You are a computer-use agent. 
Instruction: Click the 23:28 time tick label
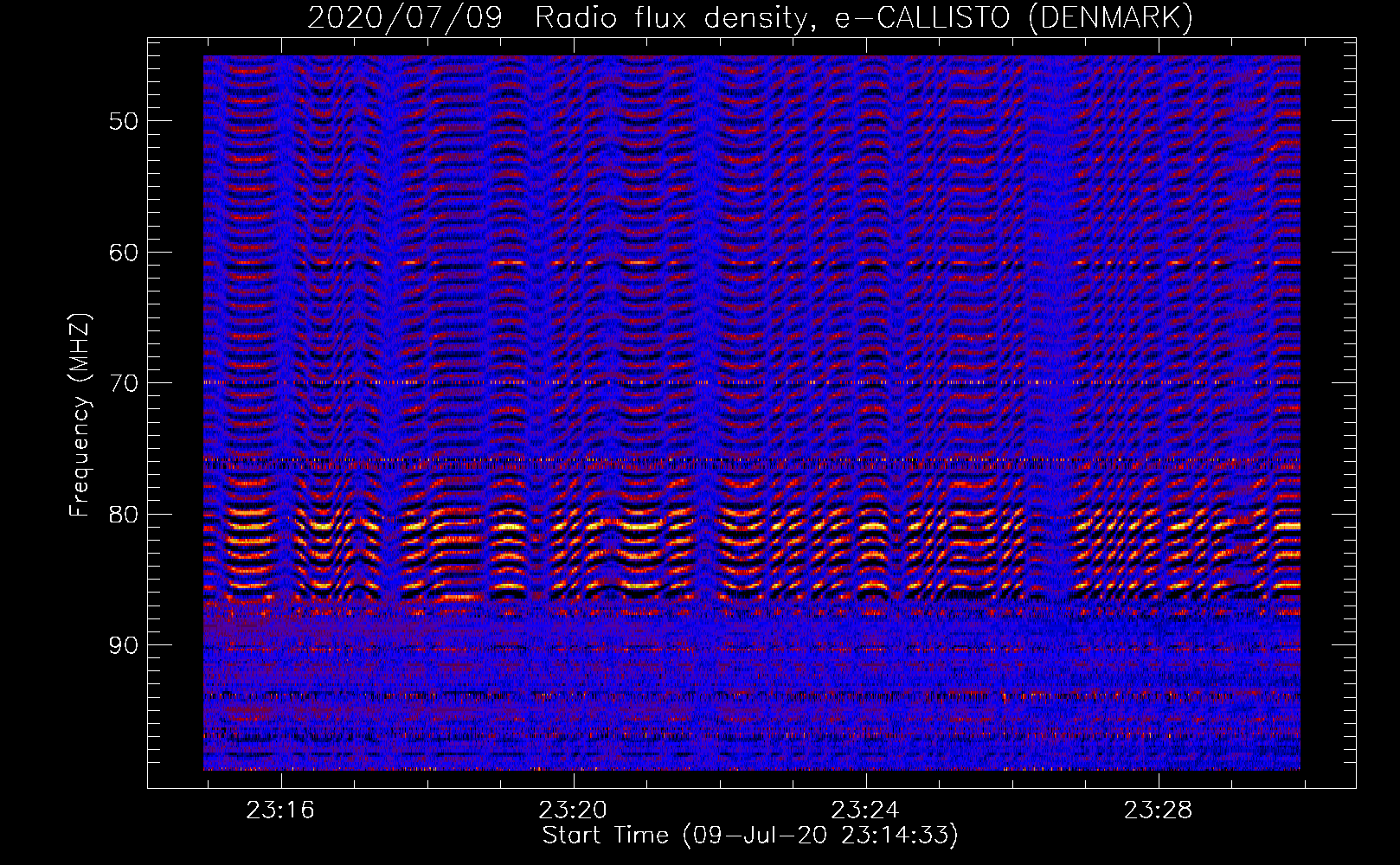pyautogui.click(x=1158, y=811)
